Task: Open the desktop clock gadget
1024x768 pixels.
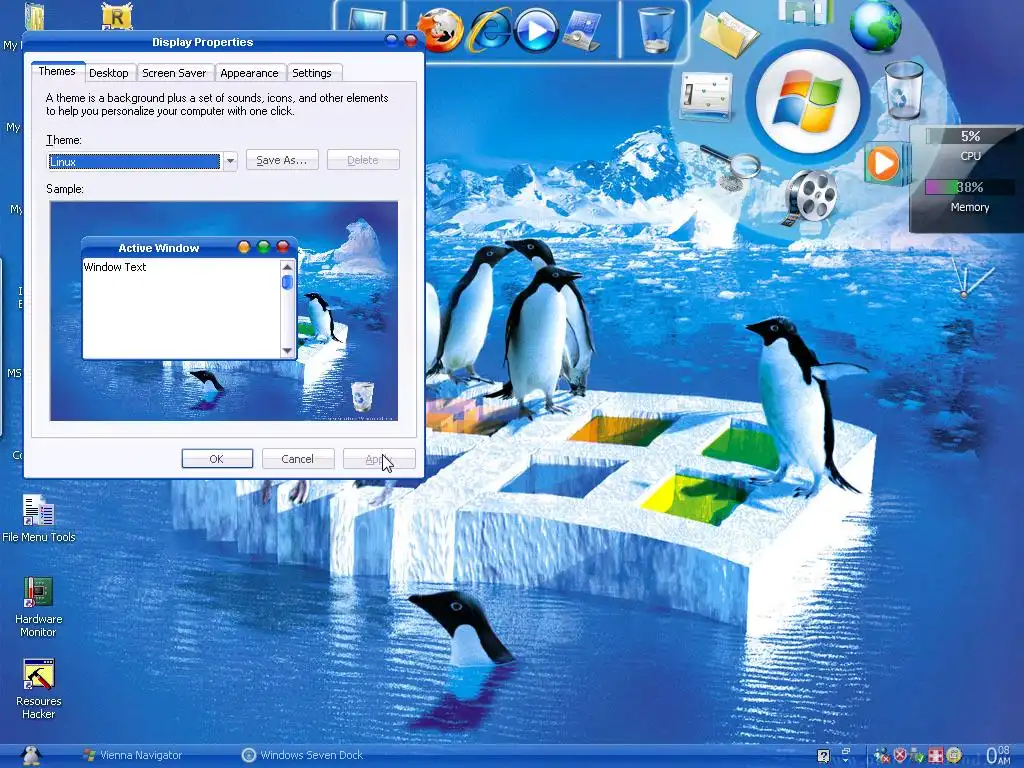Action: [x=967, y=280]
